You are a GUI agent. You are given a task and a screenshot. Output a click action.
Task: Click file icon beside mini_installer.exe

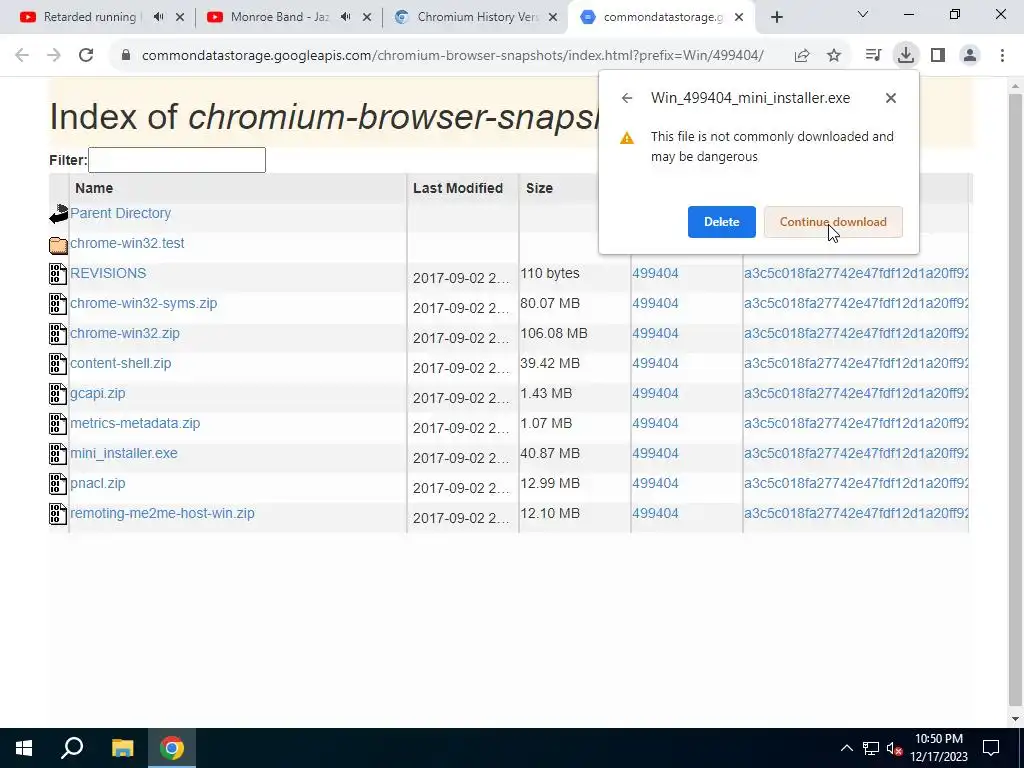(58, 454)
